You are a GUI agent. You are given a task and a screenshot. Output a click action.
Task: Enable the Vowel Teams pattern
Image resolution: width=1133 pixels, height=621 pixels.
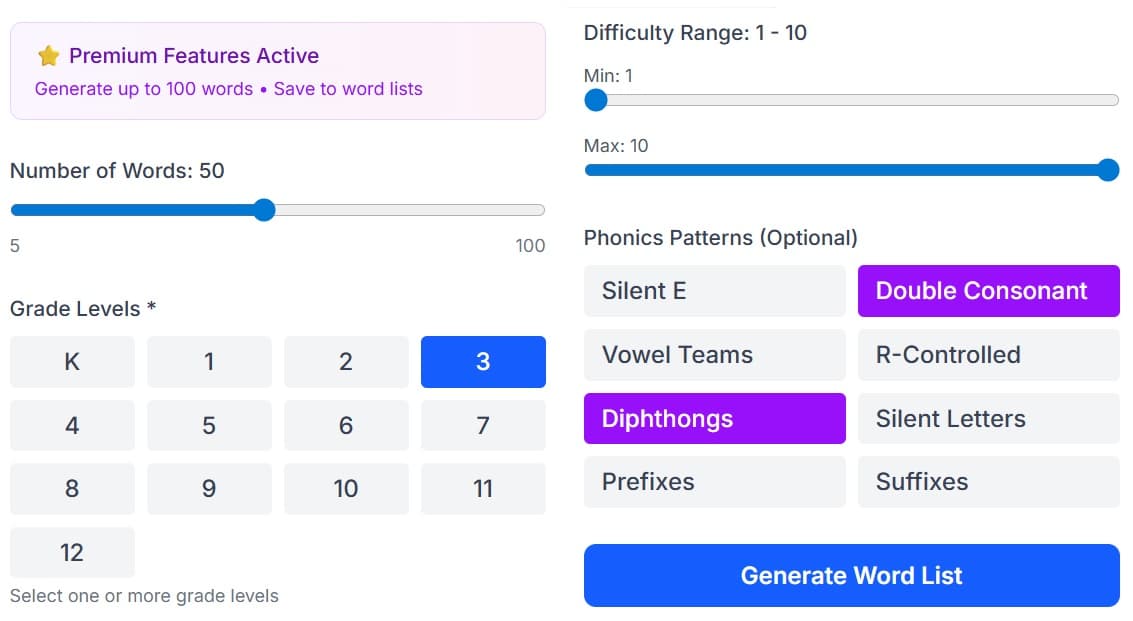tap(714, 354)
